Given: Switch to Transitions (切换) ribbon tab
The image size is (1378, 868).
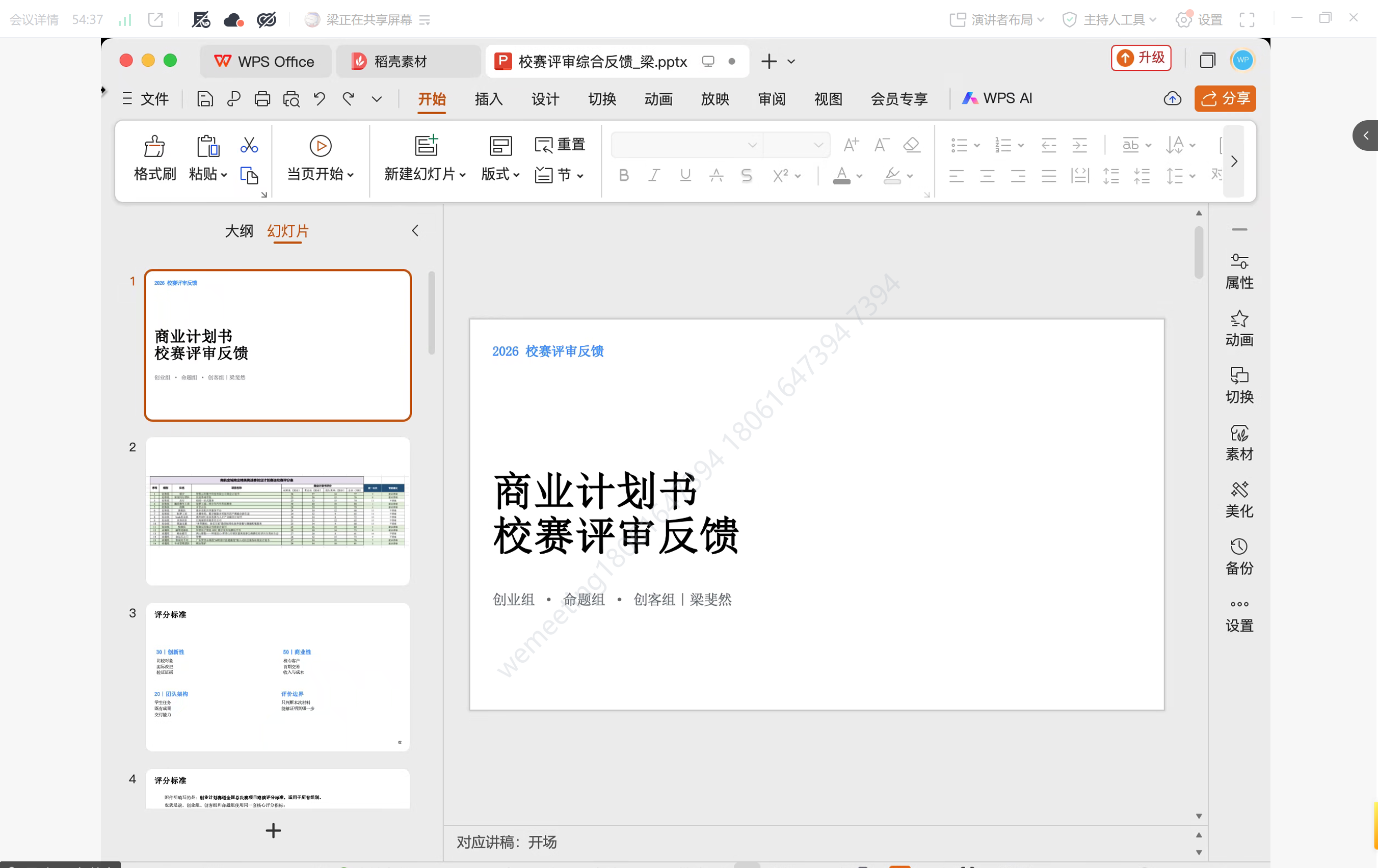Looking at the screenshot, I should click(602, 99).
